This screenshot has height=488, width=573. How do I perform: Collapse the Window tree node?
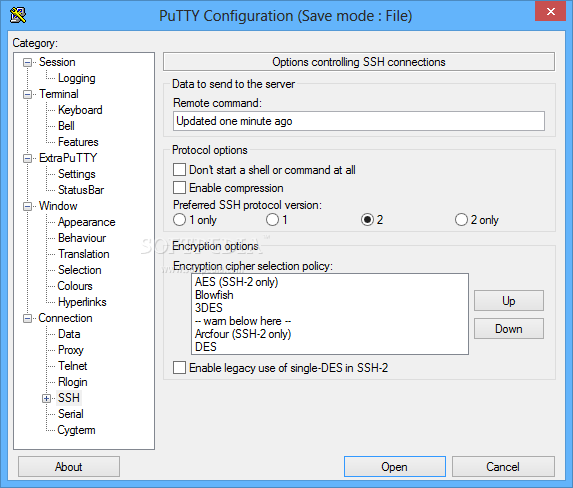click(27, 207)
